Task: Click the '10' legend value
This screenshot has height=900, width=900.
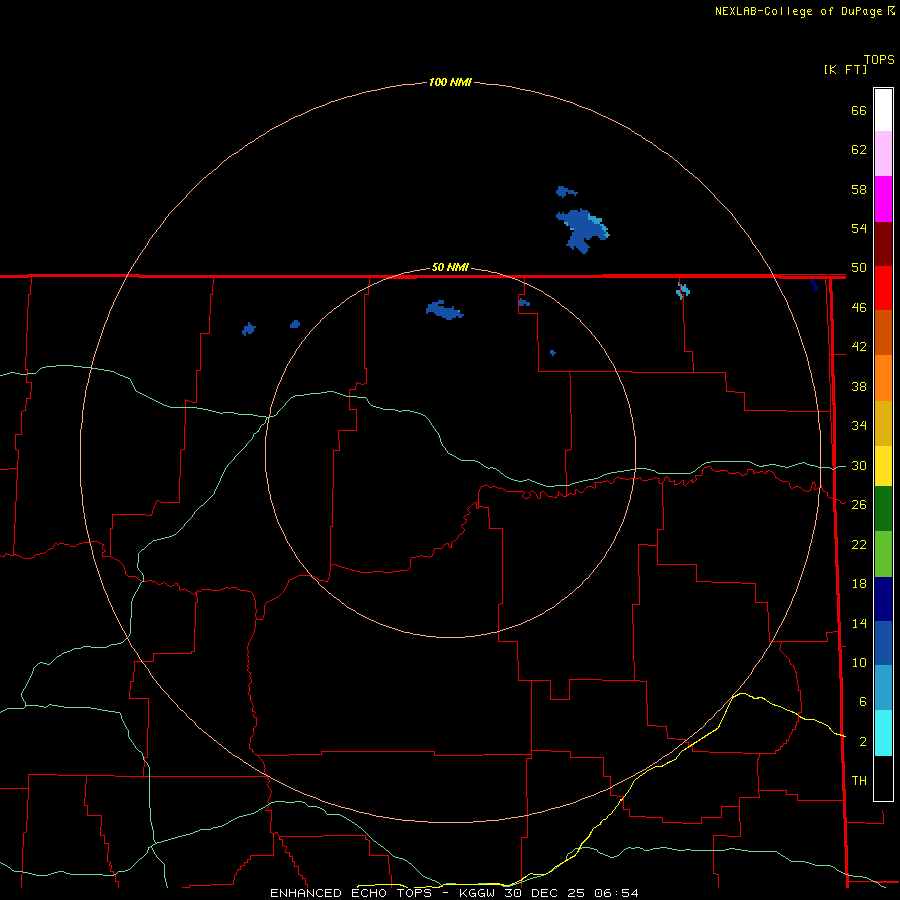Action: [859, 662]
